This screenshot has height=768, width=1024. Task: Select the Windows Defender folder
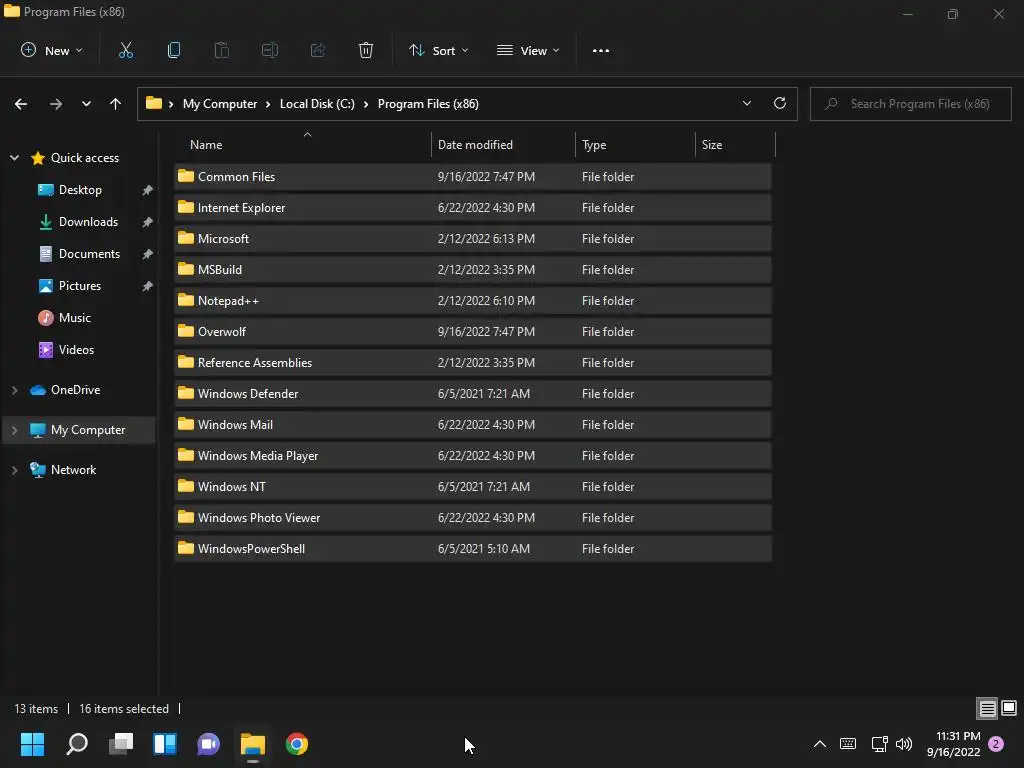473,394
